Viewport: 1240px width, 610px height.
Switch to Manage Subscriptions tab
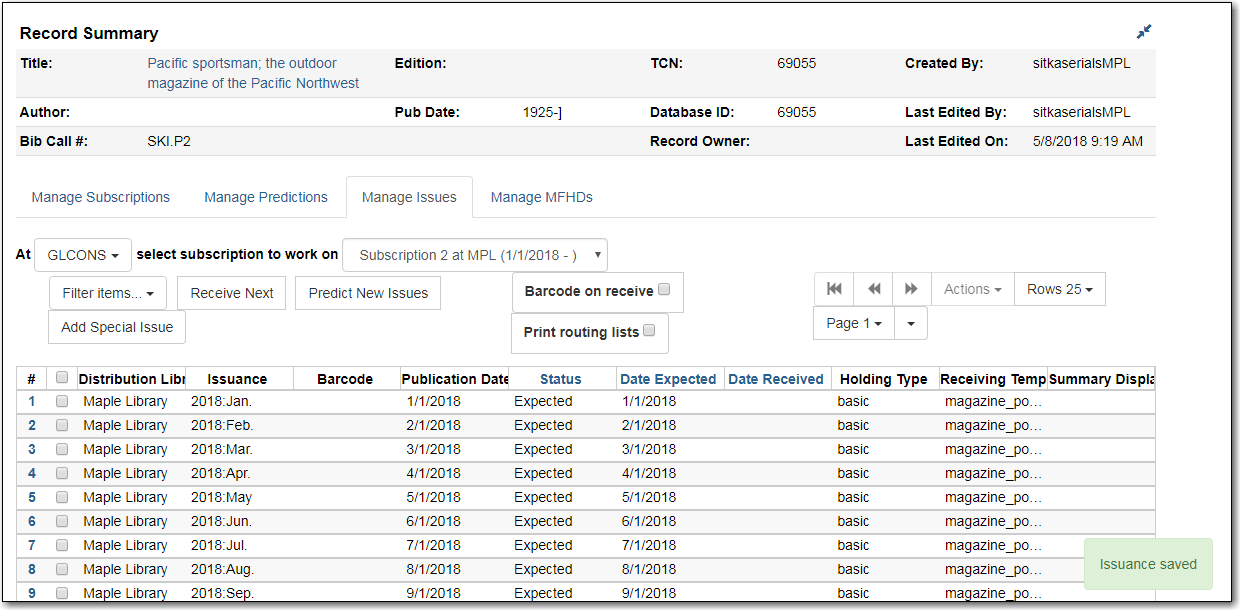(100, 197)
